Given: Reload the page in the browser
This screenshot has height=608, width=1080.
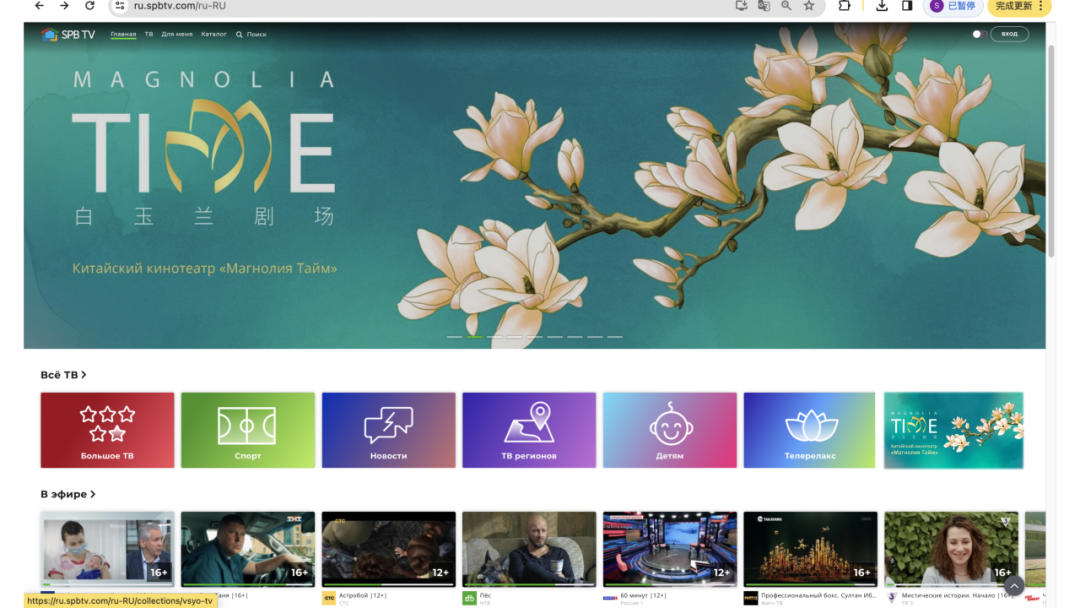Looking at the screenshot, I should [x=90, y=6].
